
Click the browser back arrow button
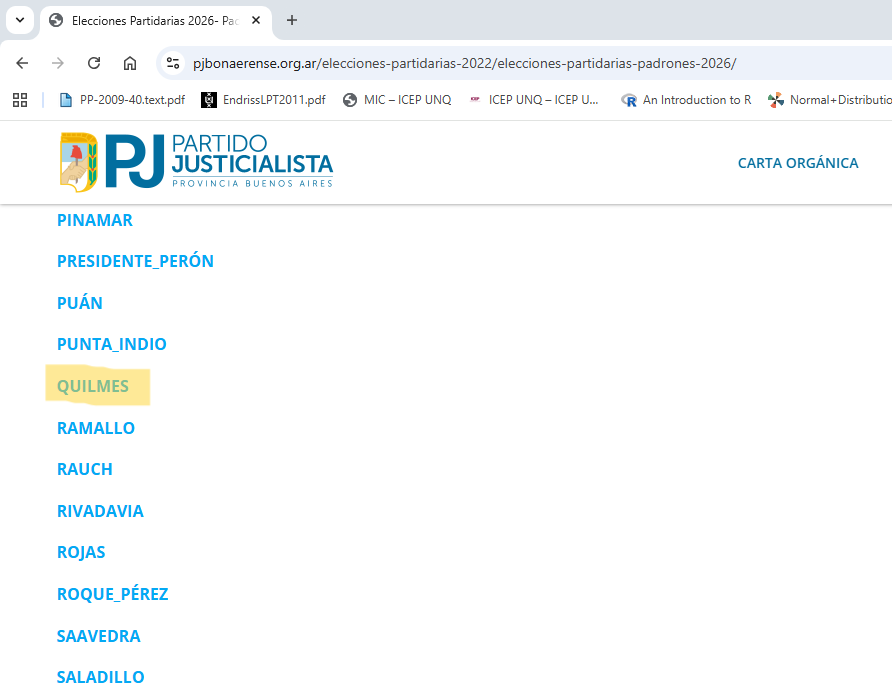point(22,63)
